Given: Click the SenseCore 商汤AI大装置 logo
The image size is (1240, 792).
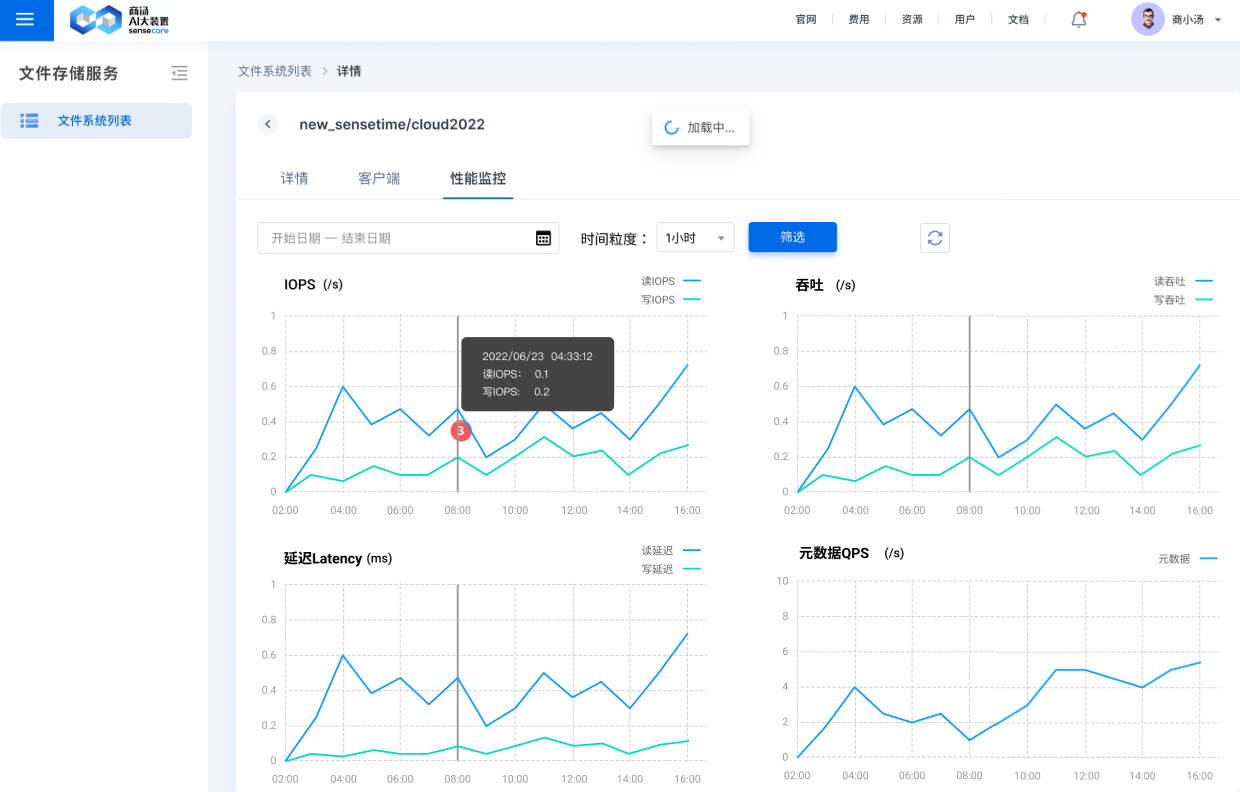Looking at the screenshot, I should tap(118, 20).
